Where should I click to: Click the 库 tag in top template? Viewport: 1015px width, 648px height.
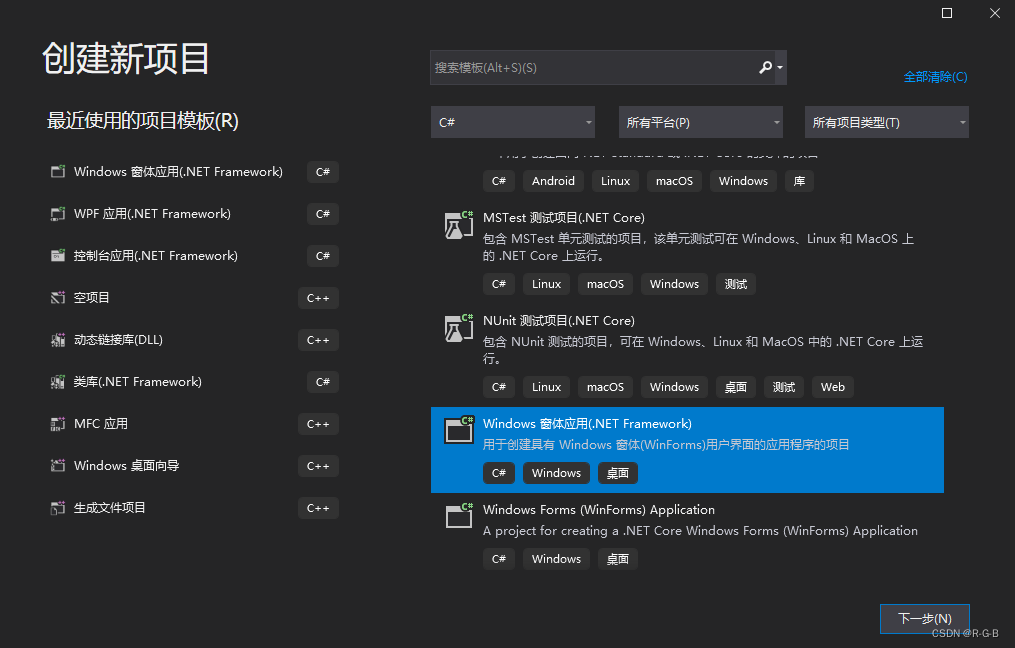[x=799, y=181]
